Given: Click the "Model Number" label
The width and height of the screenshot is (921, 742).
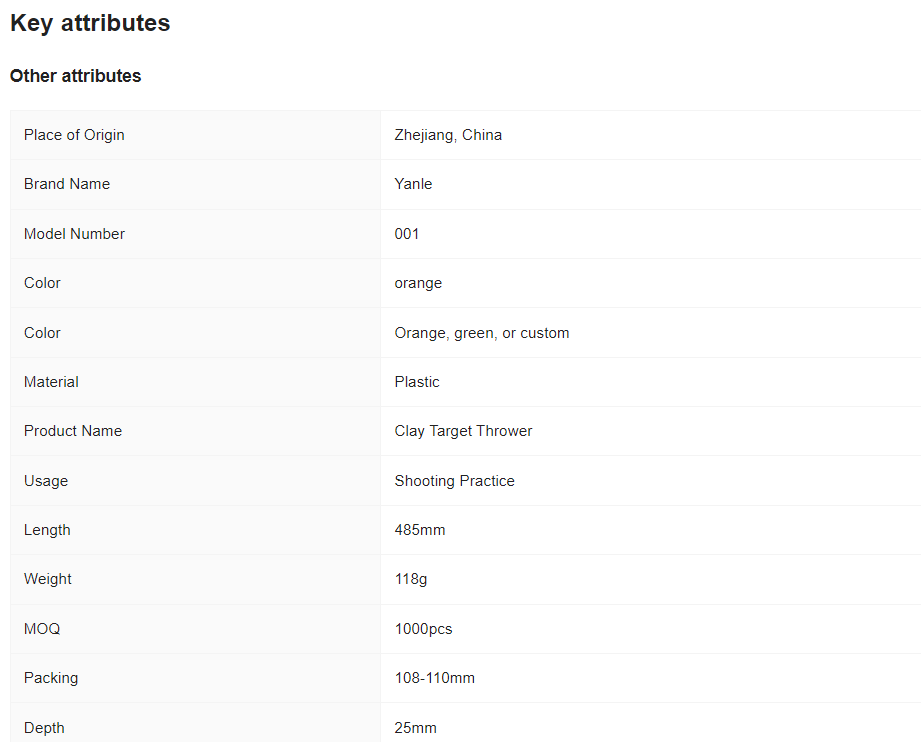Looking at the screenshot, I should 74,234.
